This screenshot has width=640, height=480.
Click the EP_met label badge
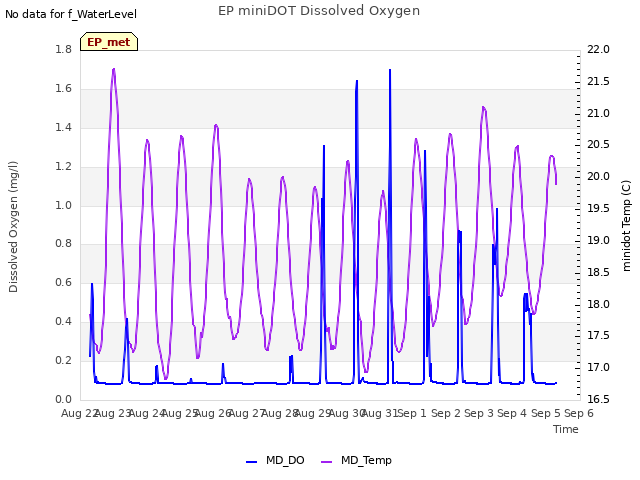(109, 42)
